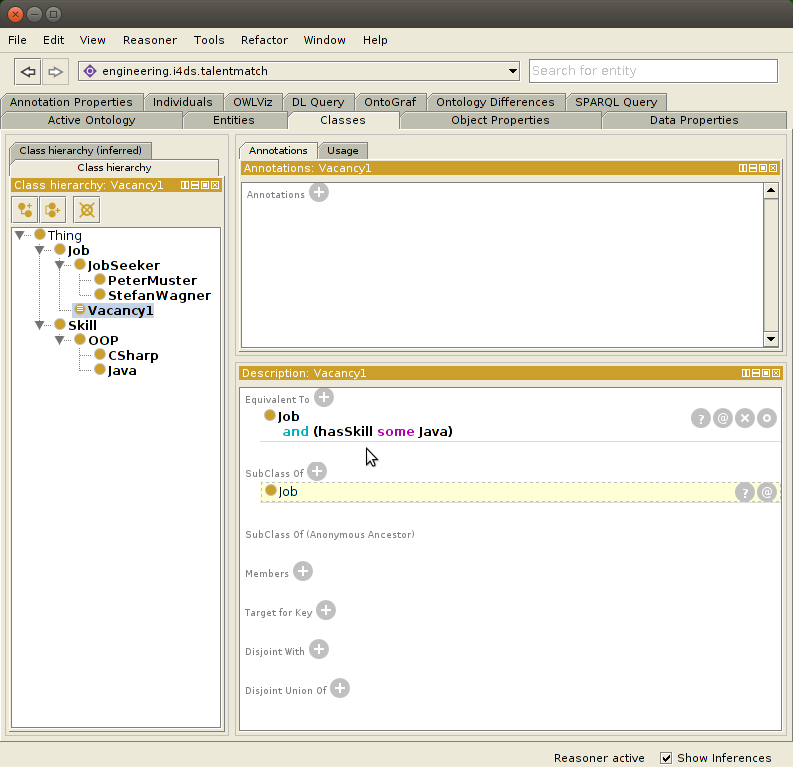The image size is (793, 767).
Task: Add a Disjoint With class
Action: pyautogui.click(x=319, y=650)
